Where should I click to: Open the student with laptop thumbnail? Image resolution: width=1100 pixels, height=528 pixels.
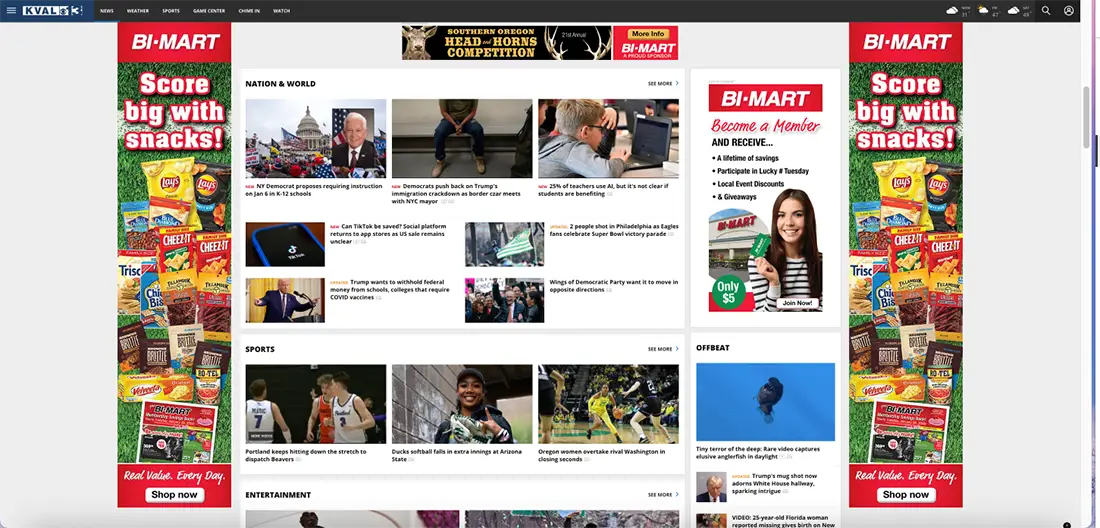click(x=608, y=138)
